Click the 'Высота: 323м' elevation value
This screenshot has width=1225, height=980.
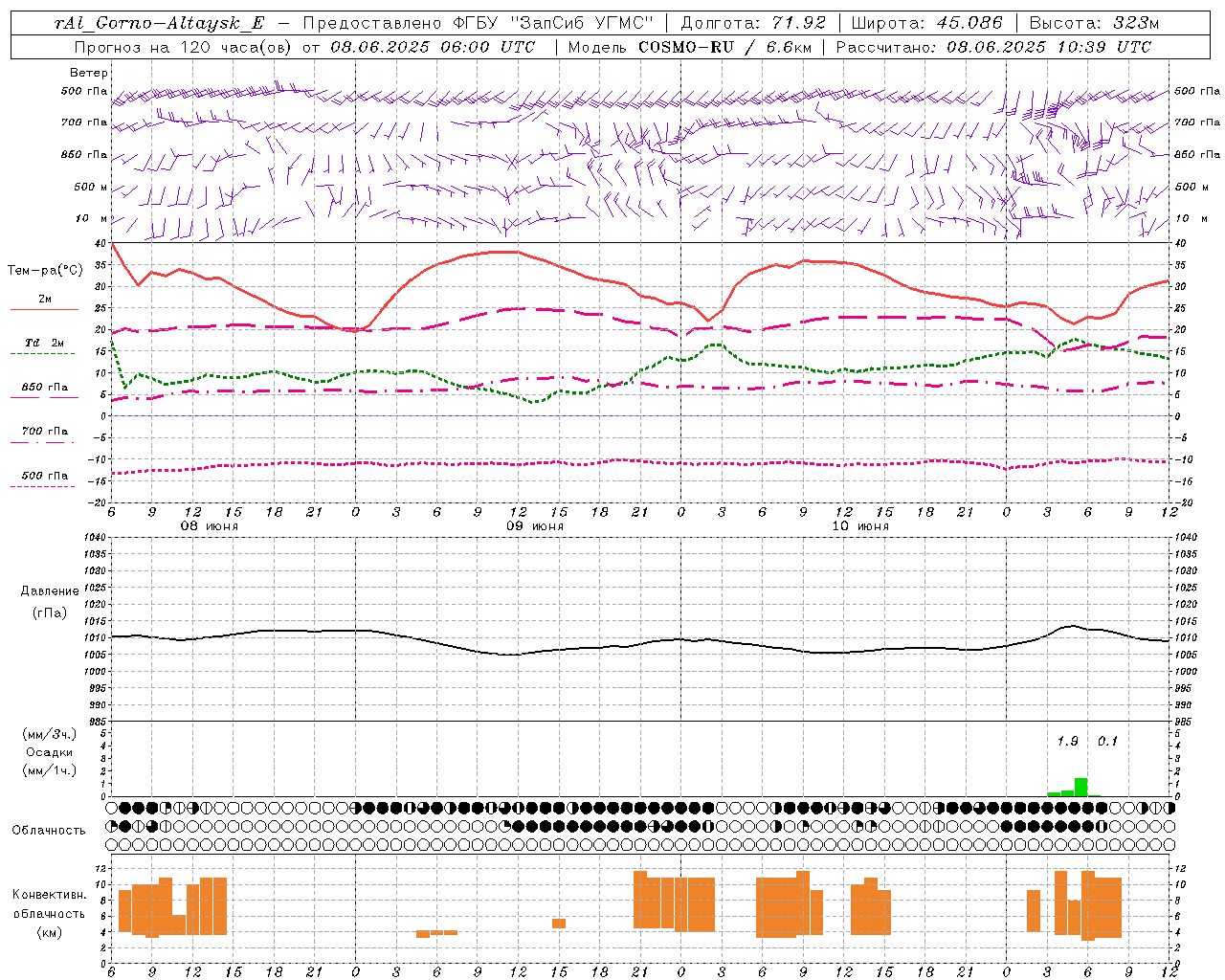click(1094, 23)
